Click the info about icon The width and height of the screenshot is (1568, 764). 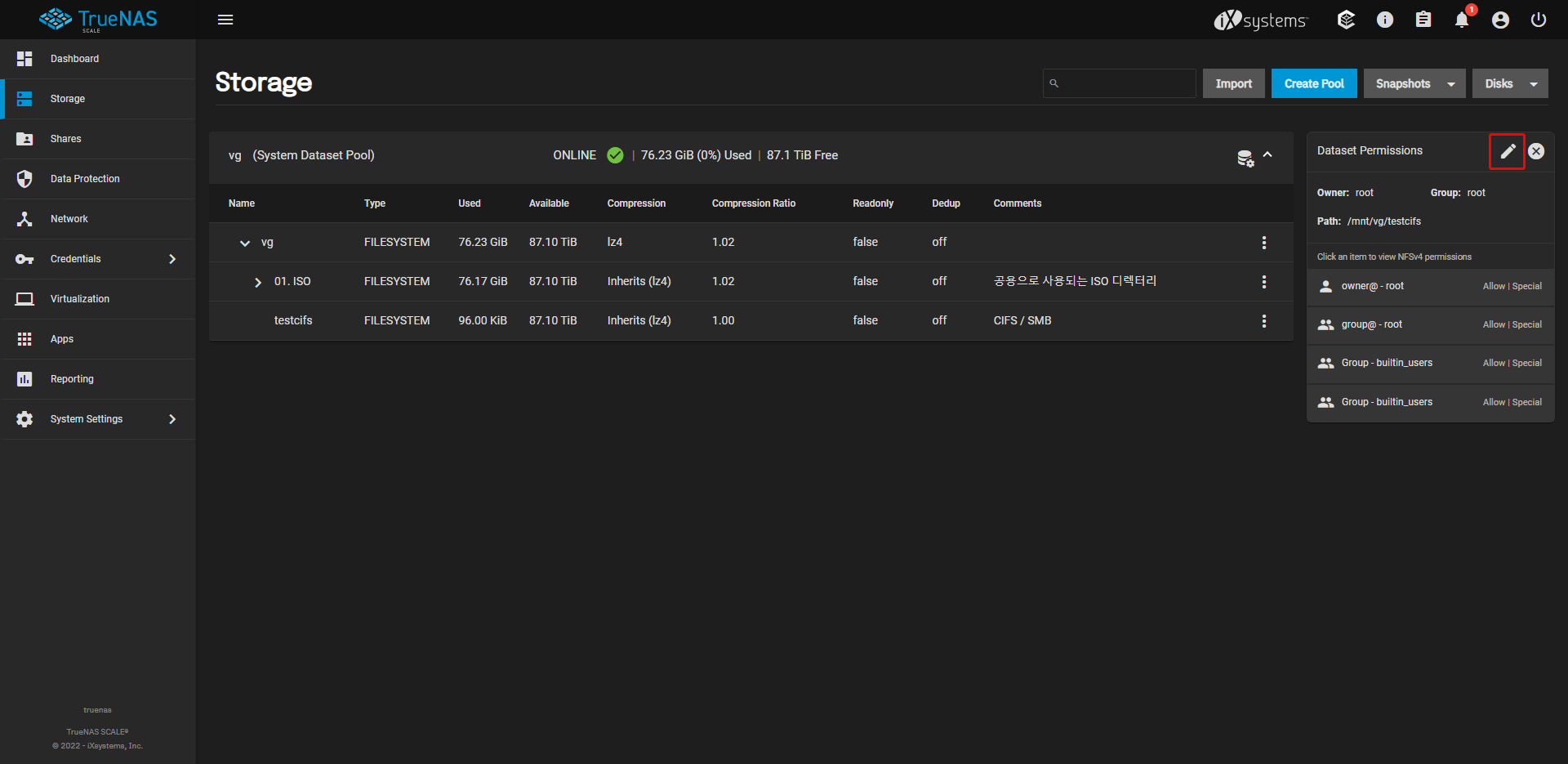[x=1385, y=20]
